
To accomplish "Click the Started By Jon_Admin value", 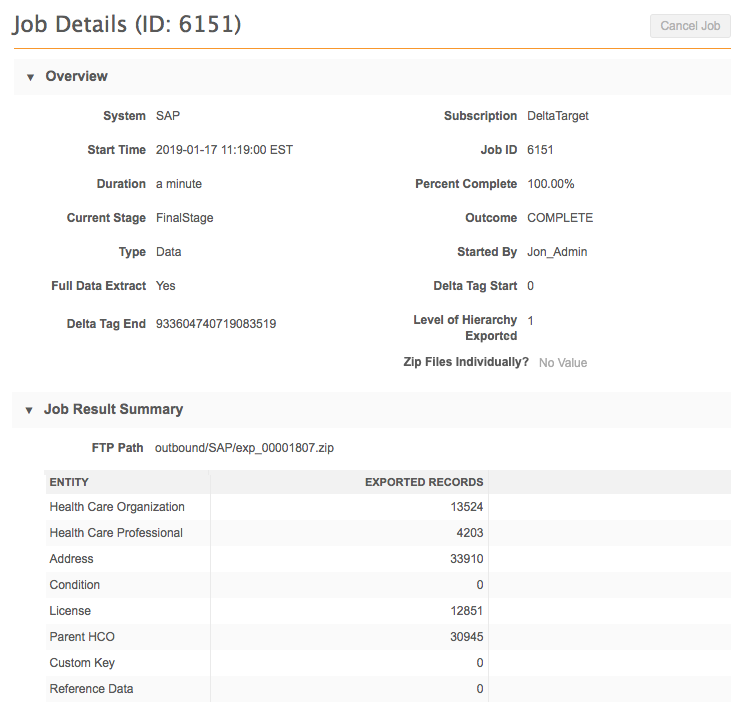I will click(557, 252).
